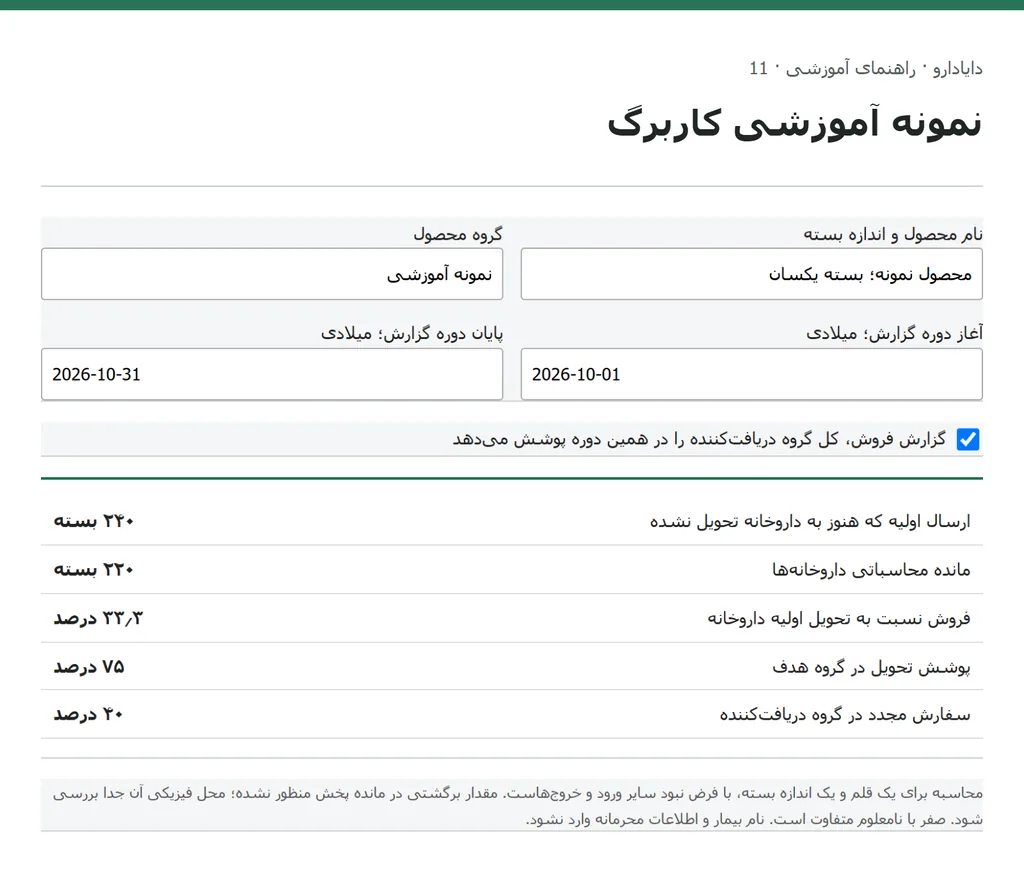Select the report end date field 2026-10-31
Screen dimensions: 1024x893
(x=272, y=374)
